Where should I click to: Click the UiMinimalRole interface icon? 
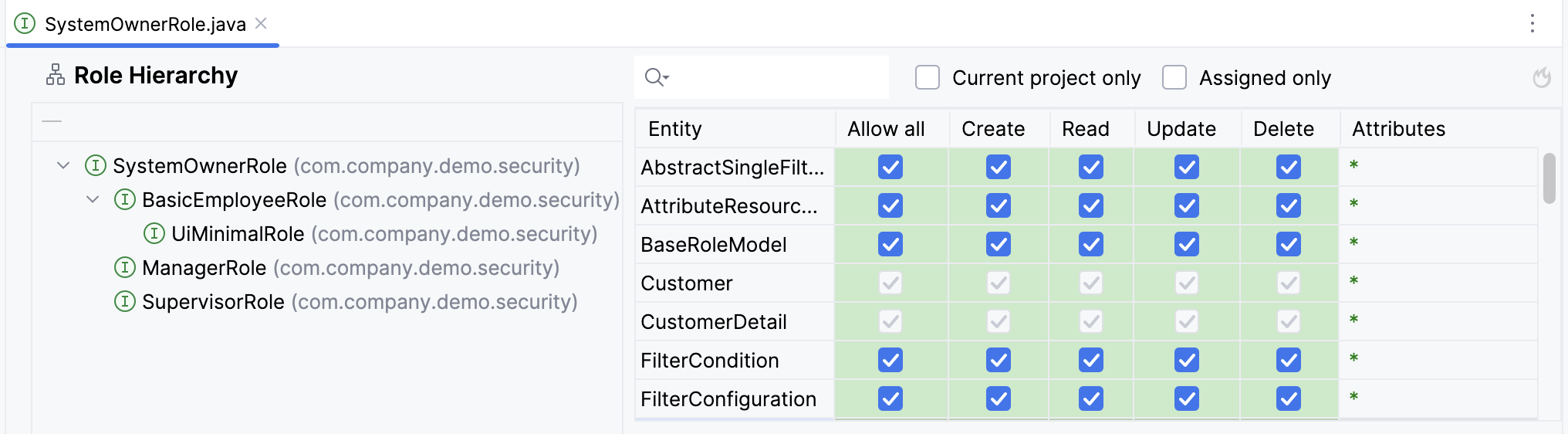click(154, 234)
